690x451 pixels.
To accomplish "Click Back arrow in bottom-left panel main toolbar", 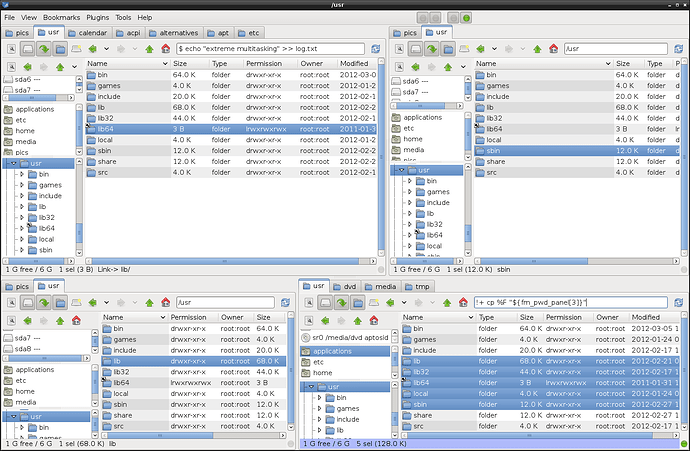I will [92, 303].
